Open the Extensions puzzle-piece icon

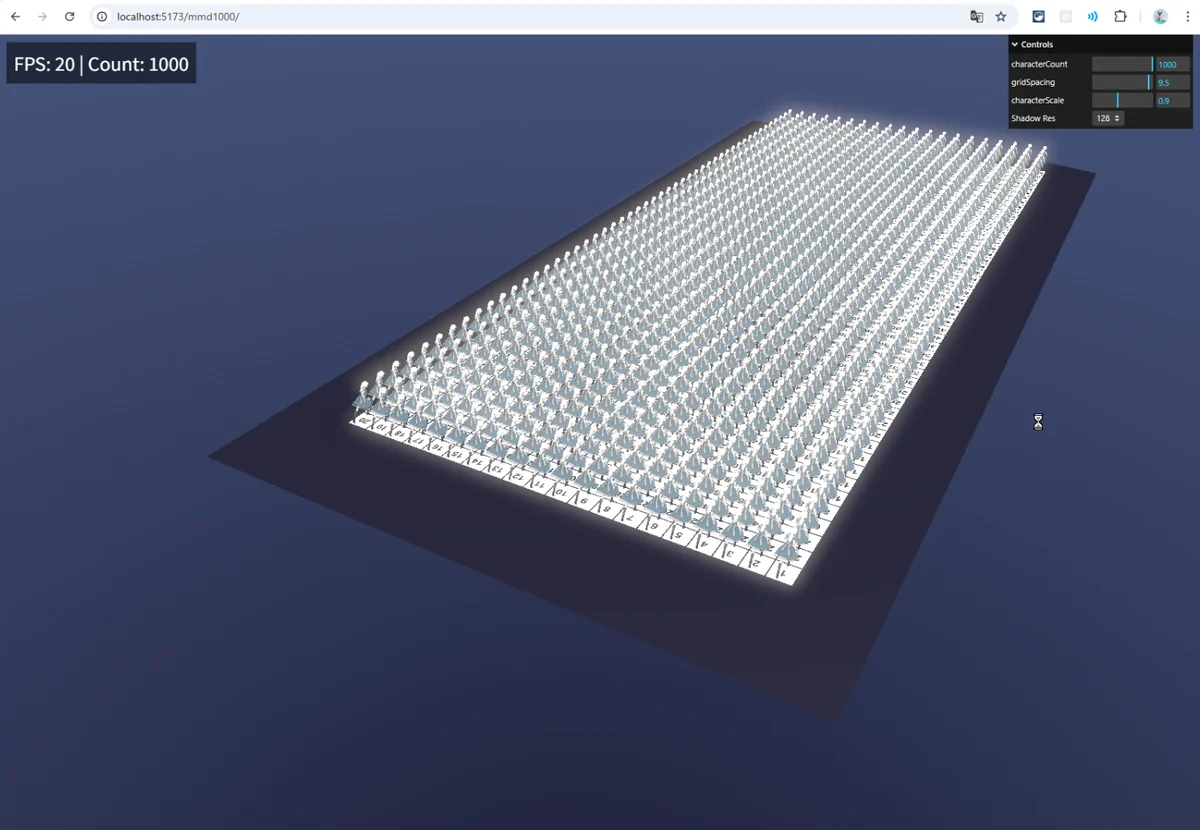[x=1120, y=17]
